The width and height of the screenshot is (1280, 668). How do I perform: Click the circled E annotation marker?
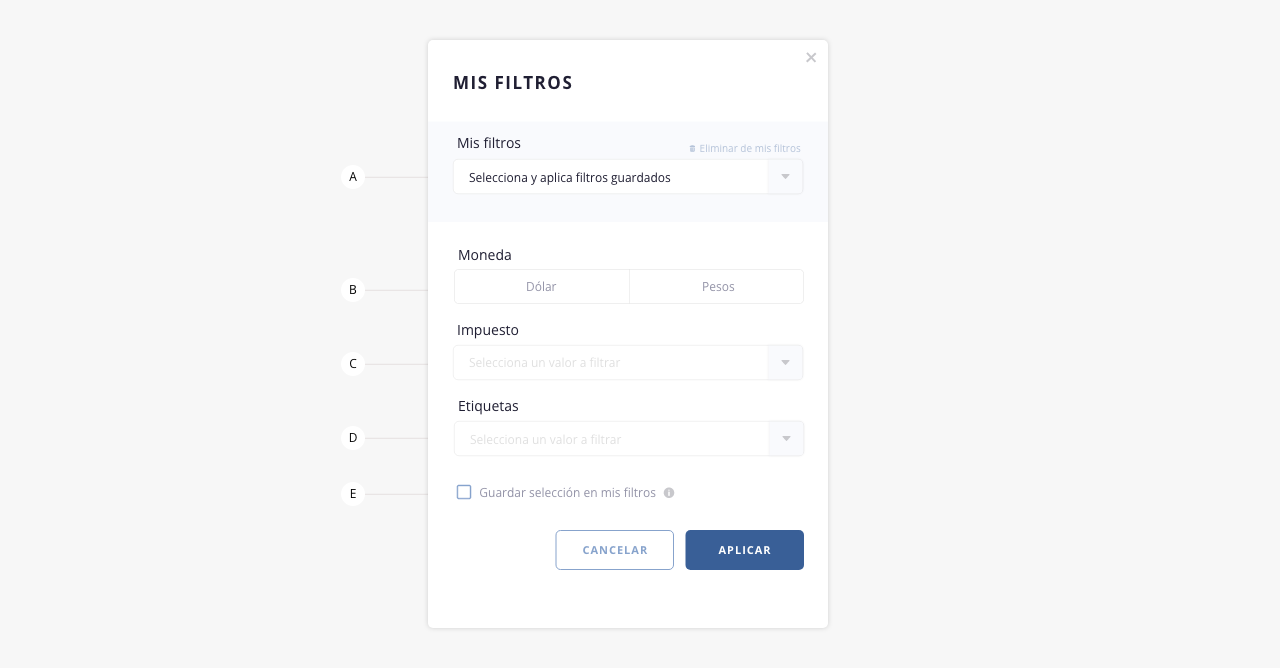353,494
